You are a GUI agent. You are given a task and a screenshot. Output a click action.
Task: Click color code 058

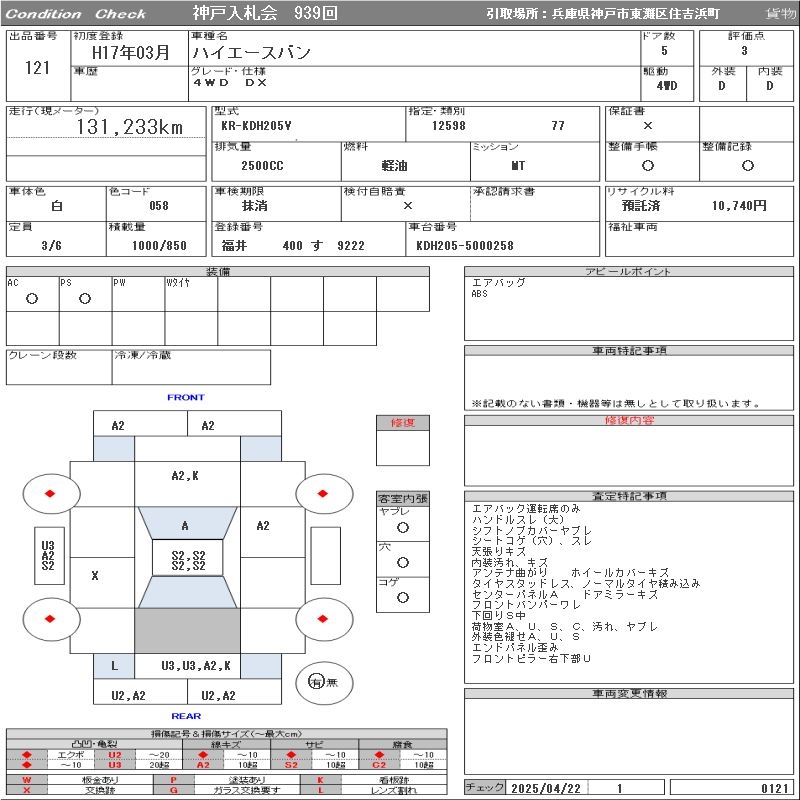159,206
